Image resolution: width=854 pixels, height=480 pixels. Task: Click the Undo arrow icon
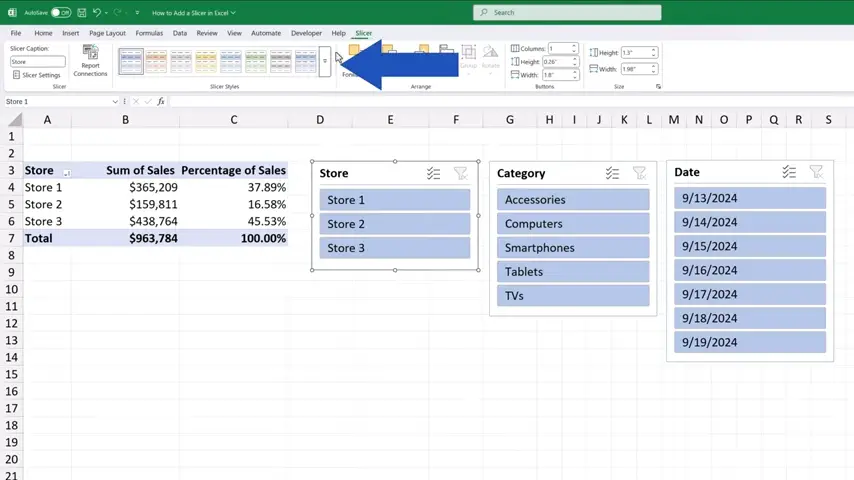click(97, 13)
